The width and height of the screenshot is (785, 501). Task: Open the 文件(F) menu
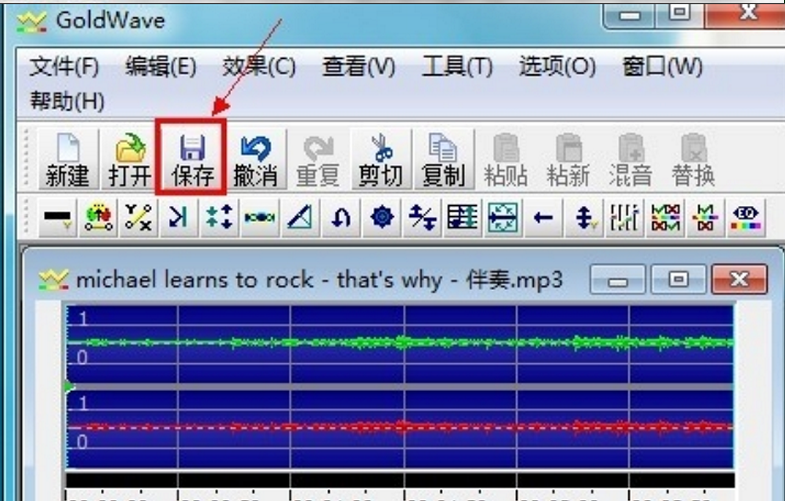point(64,67)
